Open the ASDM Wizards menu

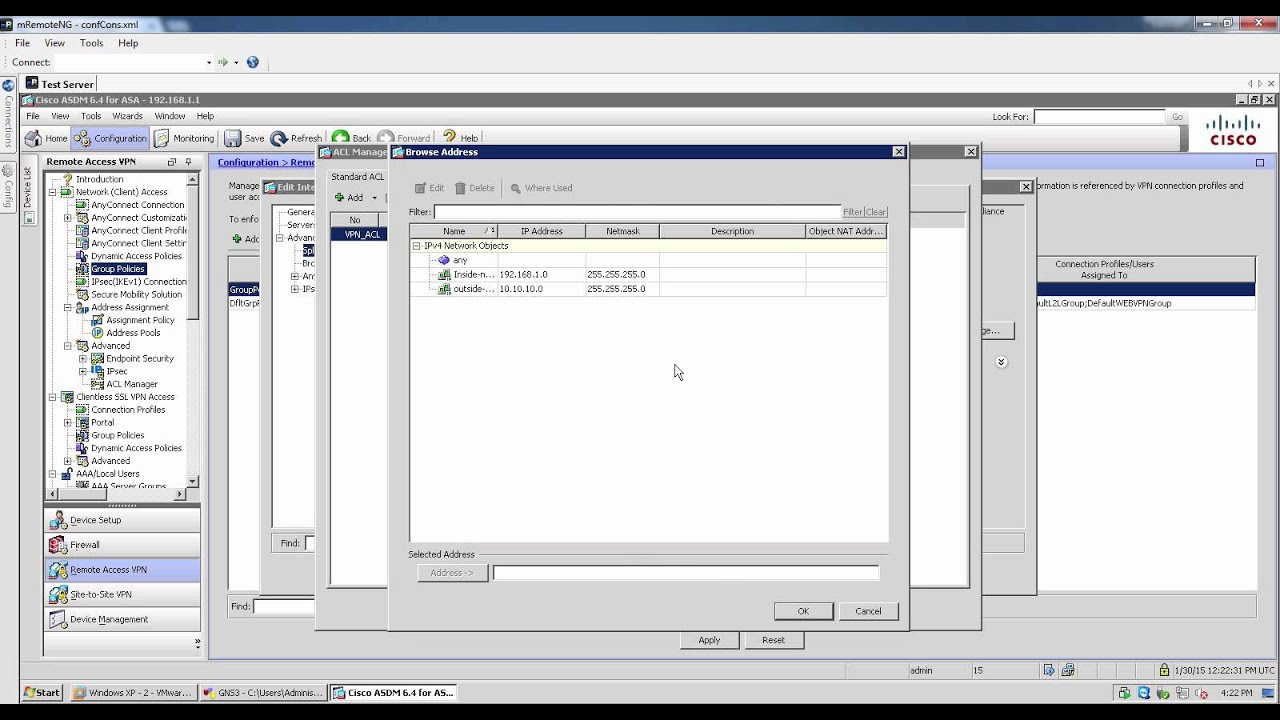(127, 116)
